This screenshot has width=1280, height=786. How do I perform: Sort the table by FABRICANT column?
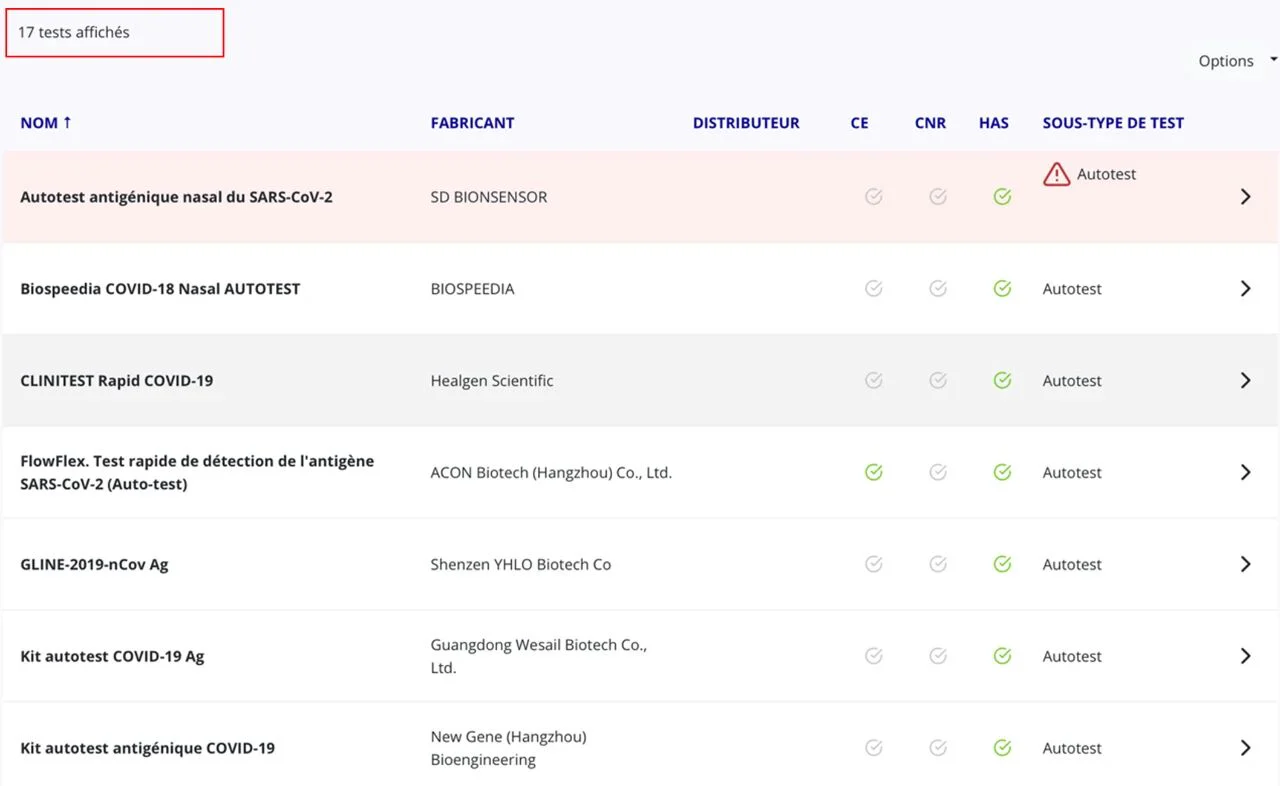point(472,123)
